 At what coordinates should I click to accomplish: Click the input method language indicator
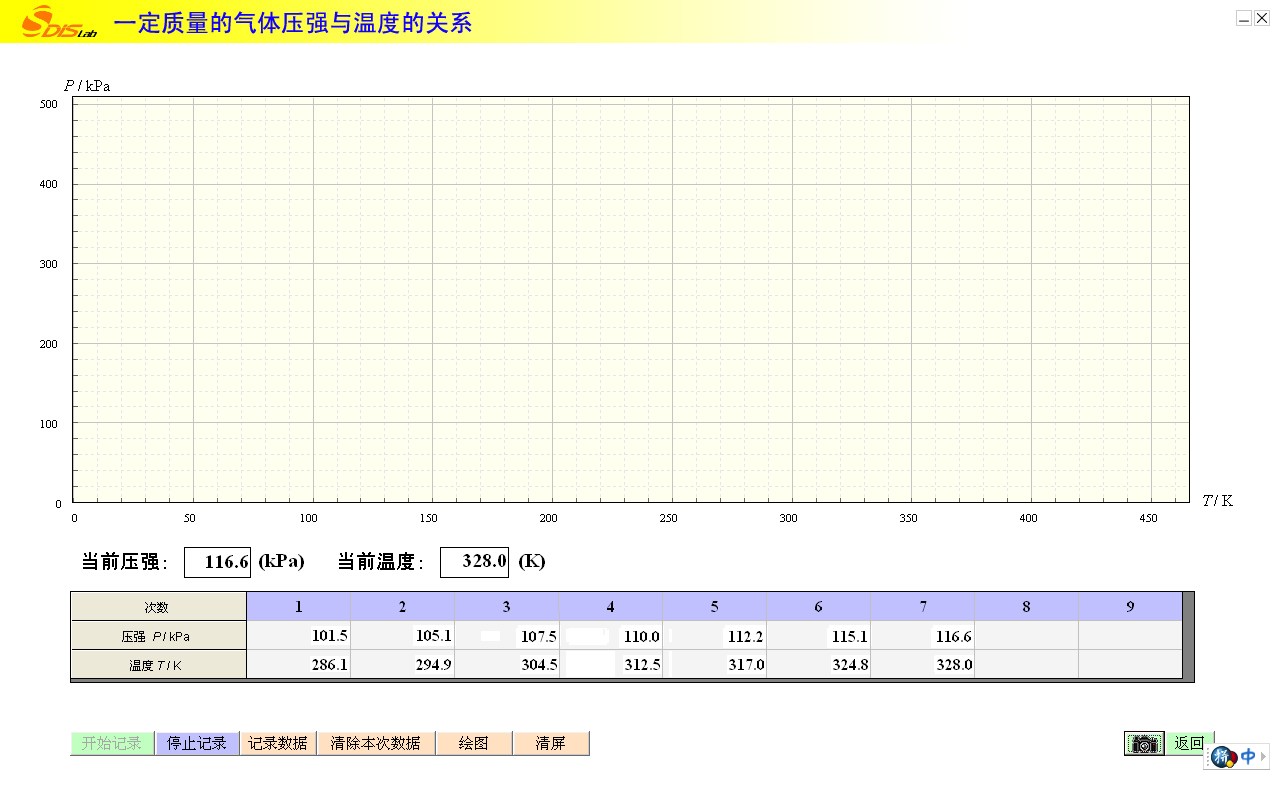[x=1247, y=757]
